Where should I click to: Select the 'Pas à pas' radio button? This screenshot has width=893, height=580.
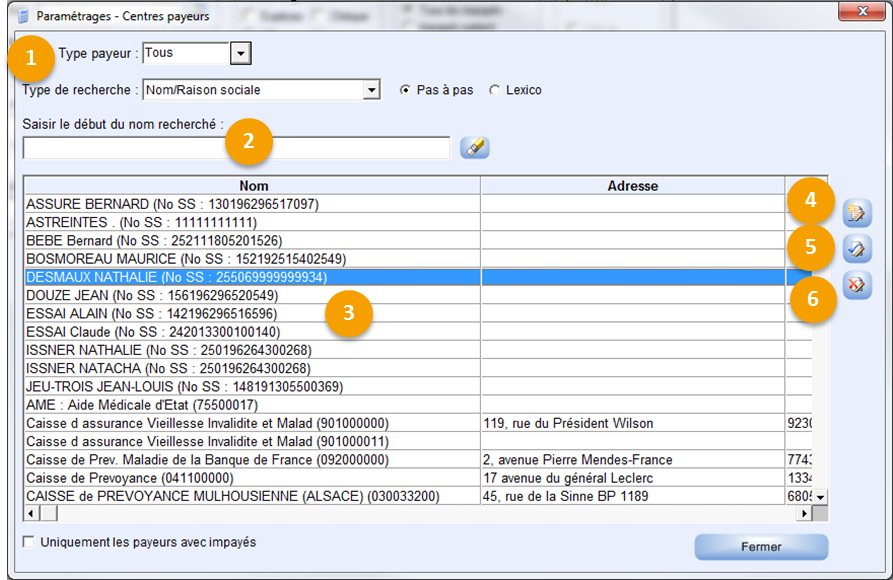(405, 90)
